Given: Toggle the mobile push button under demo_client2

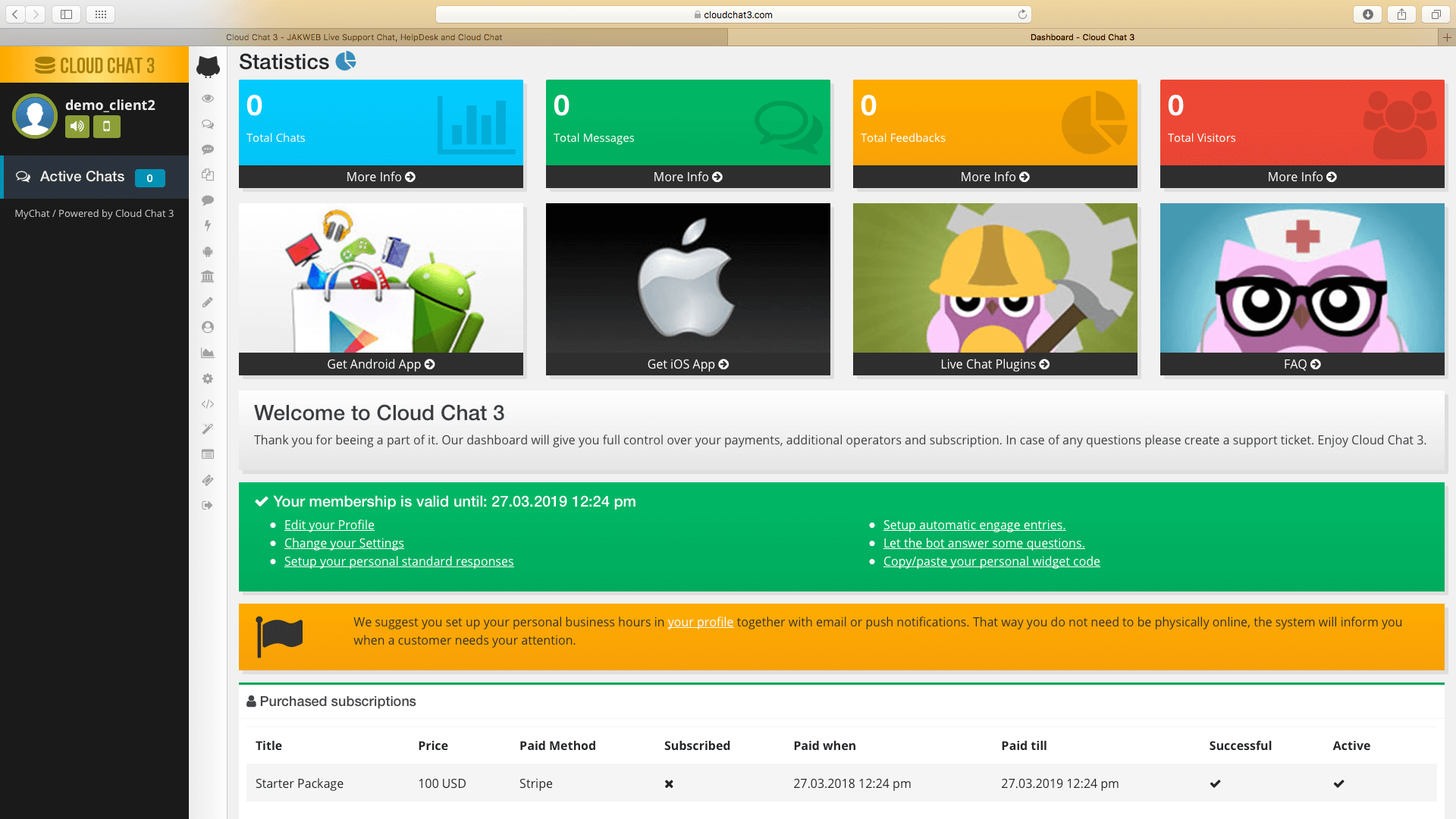Looking at the screenshot, I should [106, 127].
